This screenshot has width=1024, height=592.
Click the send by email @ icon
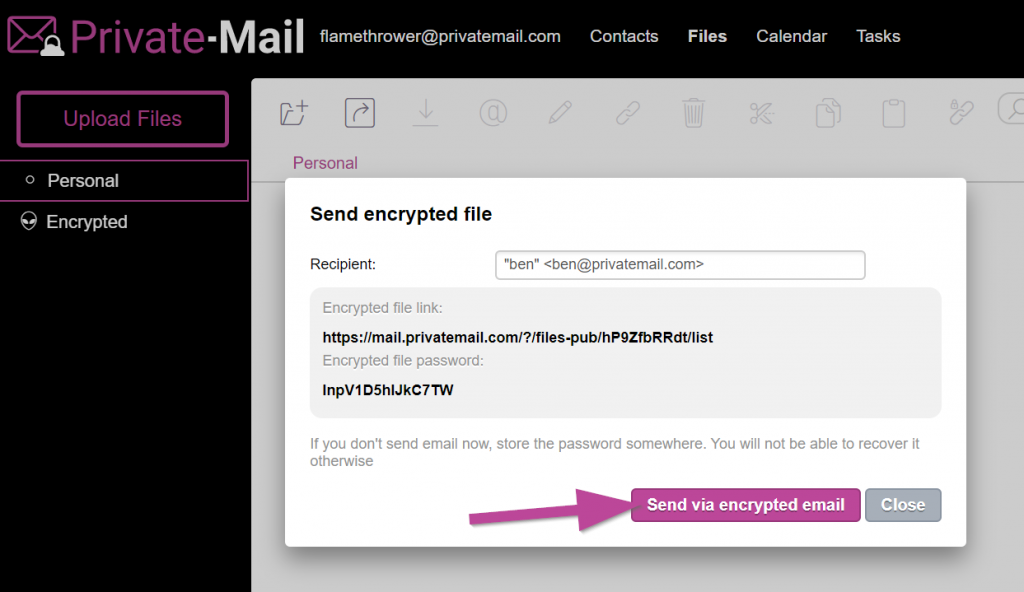coord(493,113)
